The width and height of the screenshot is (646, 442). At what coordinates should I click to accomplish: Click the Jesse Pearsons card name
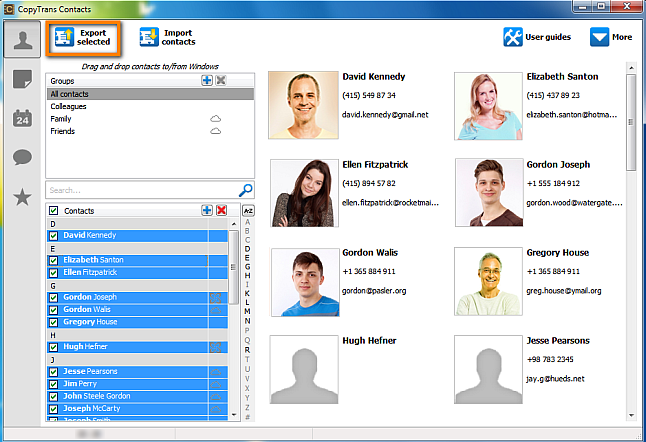point(558,341)
